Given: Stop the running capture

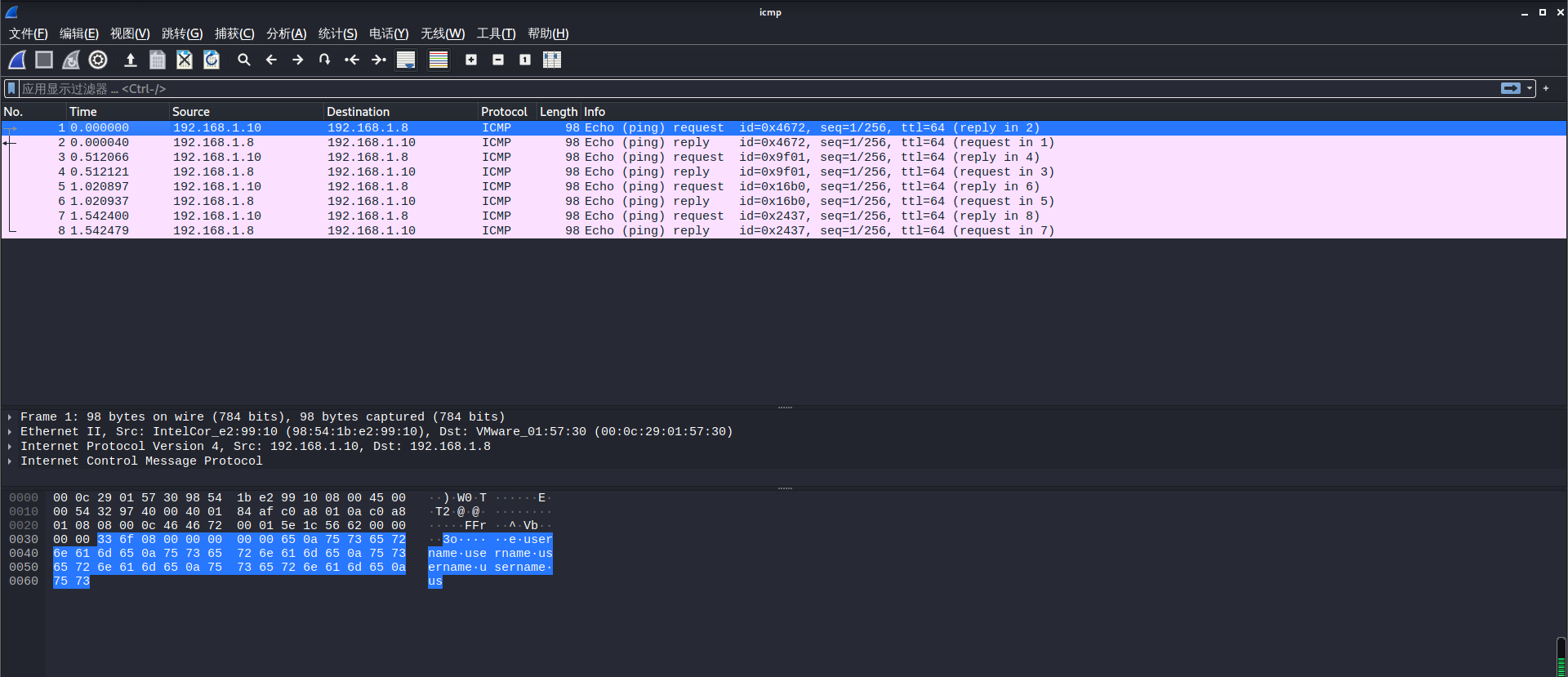Looking at the screenshot, I should pos(44,60).
